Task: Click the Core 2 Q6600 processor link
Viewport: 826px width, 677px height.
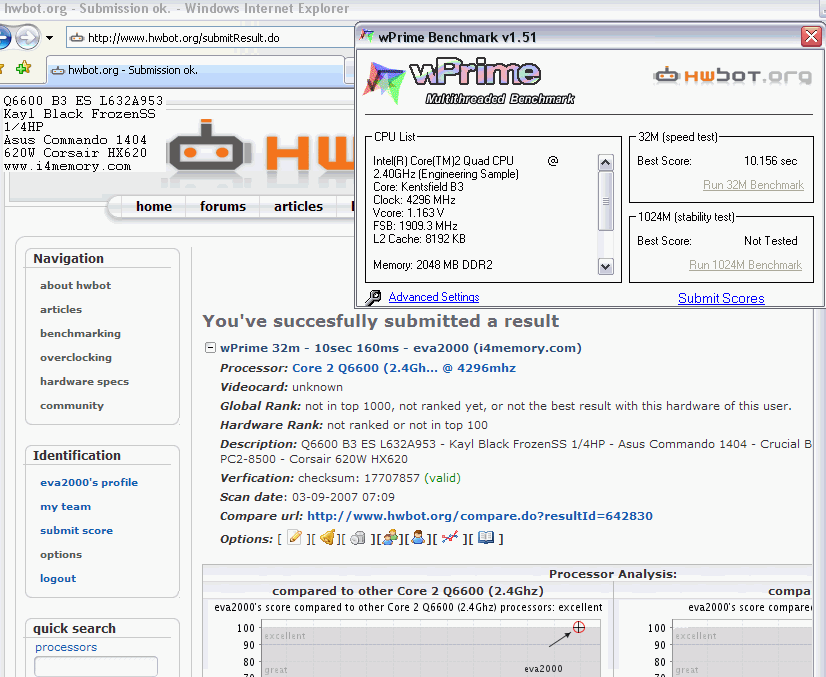Action: coord(404,368)
